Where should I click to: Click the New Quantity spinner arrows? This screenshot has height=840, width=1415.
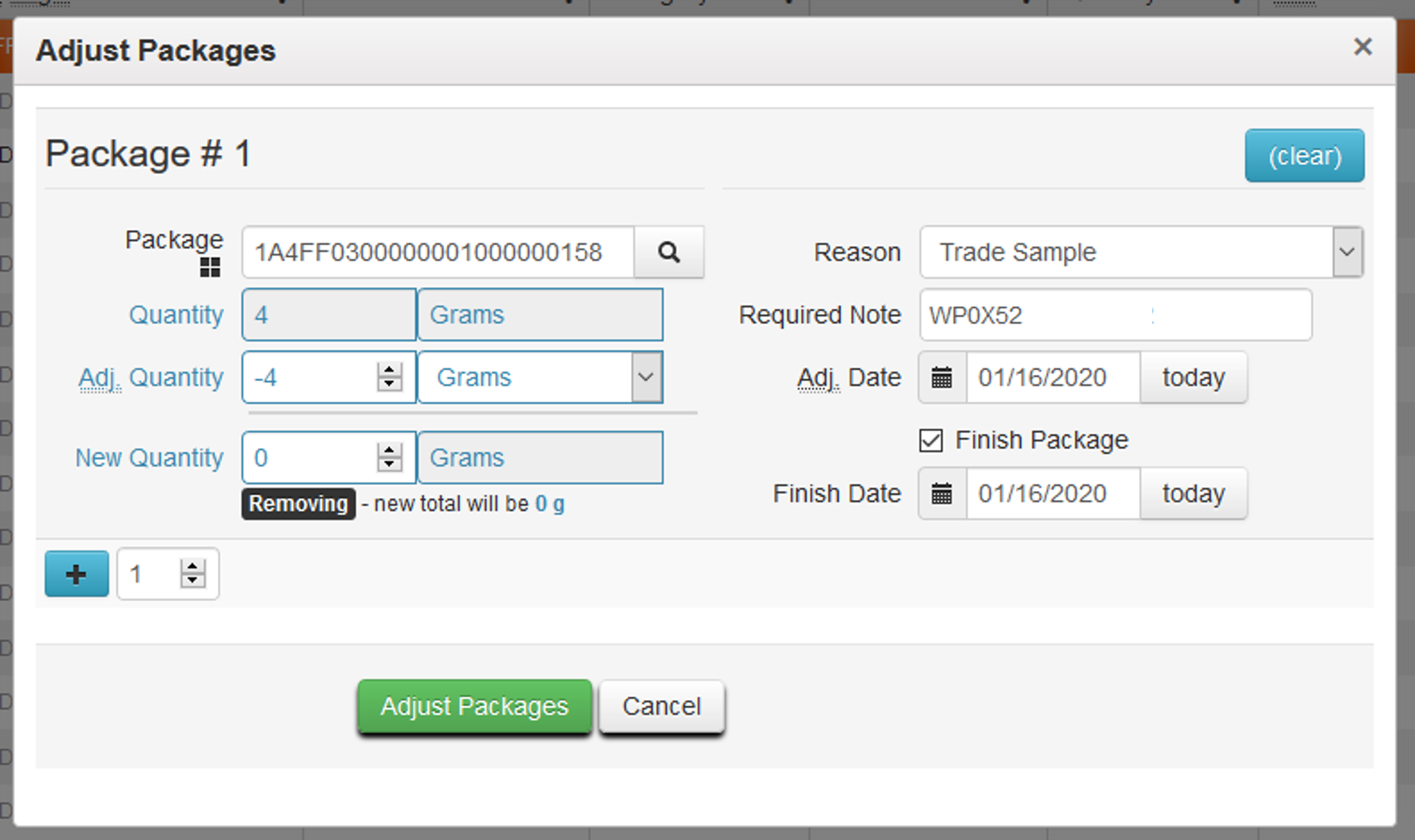[390, 457]
